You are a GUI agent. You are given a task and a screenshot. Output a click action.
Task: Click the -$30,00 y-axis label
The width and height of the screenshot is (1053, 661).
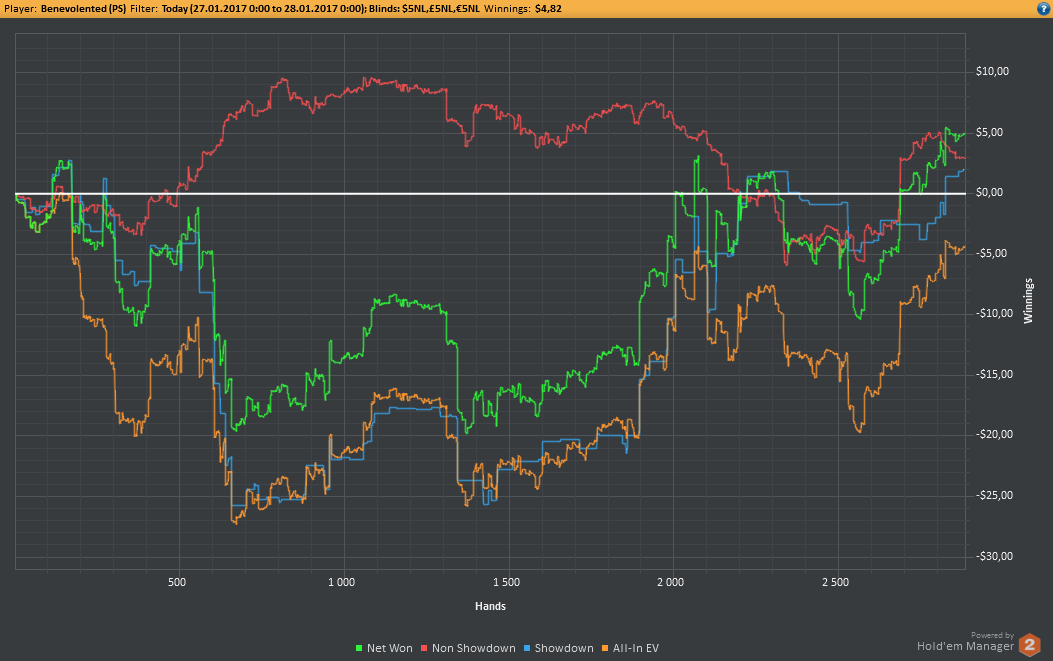pyautogui.click(x=994, y=556)
